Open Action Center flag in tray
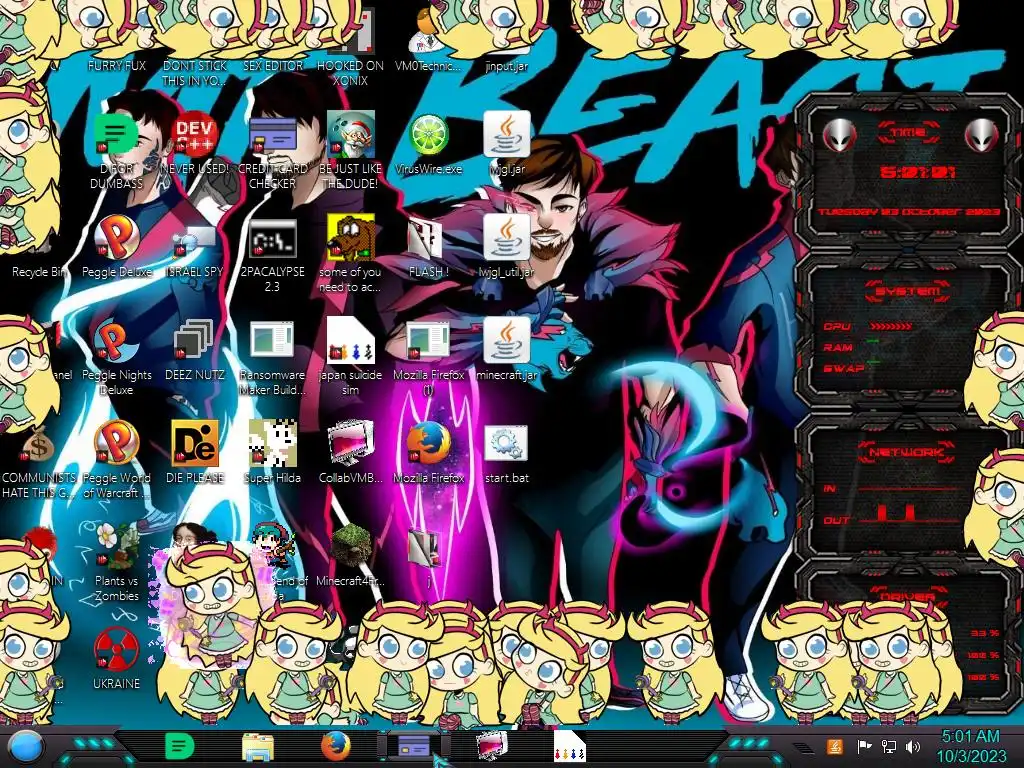 [864, 746]
